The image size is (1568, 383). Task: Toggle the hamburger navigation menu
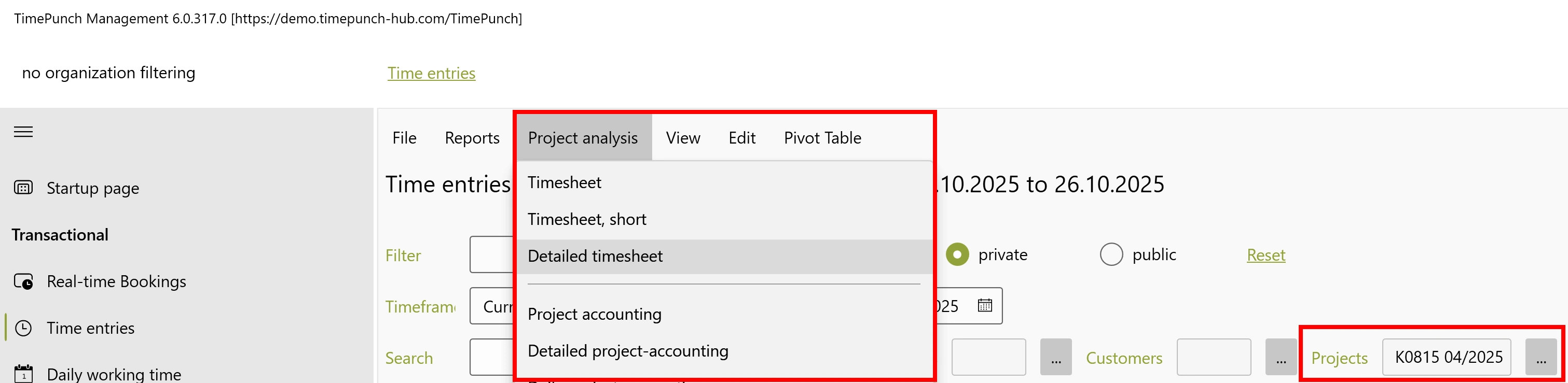23,132
